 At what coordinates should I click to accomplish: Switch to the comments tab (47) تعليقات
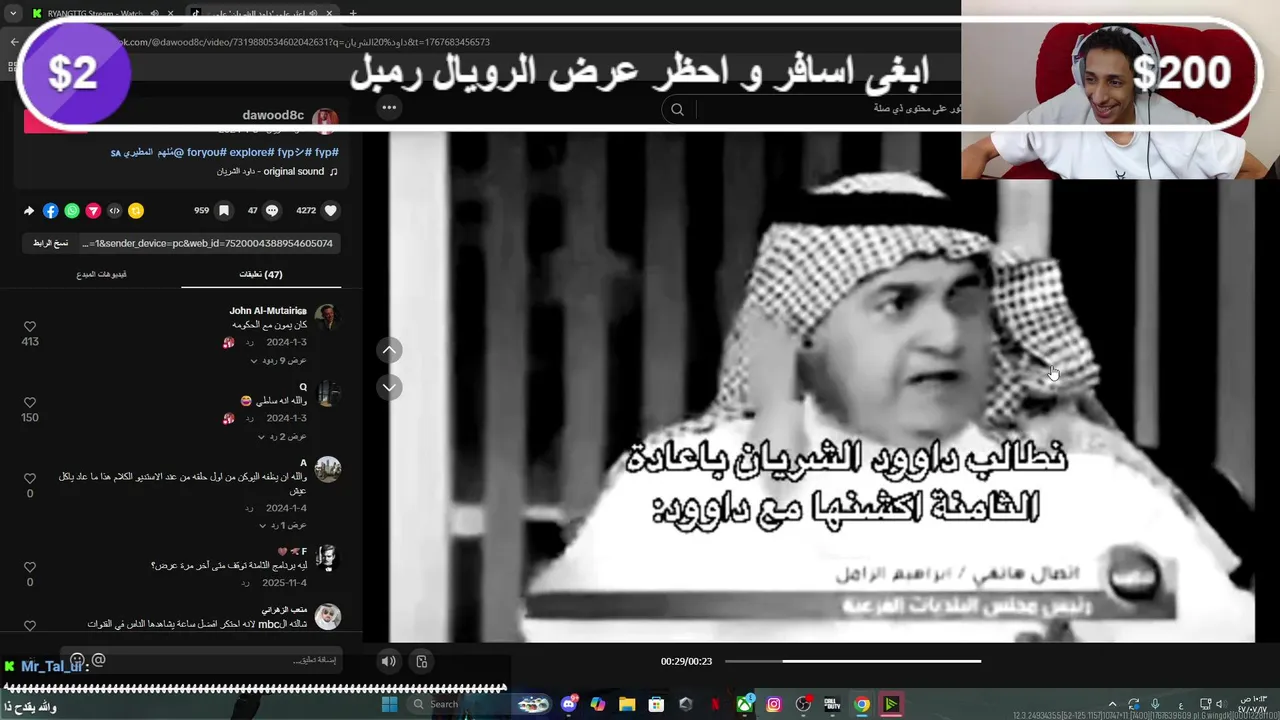pyautogui.click(x=261, y=274)
